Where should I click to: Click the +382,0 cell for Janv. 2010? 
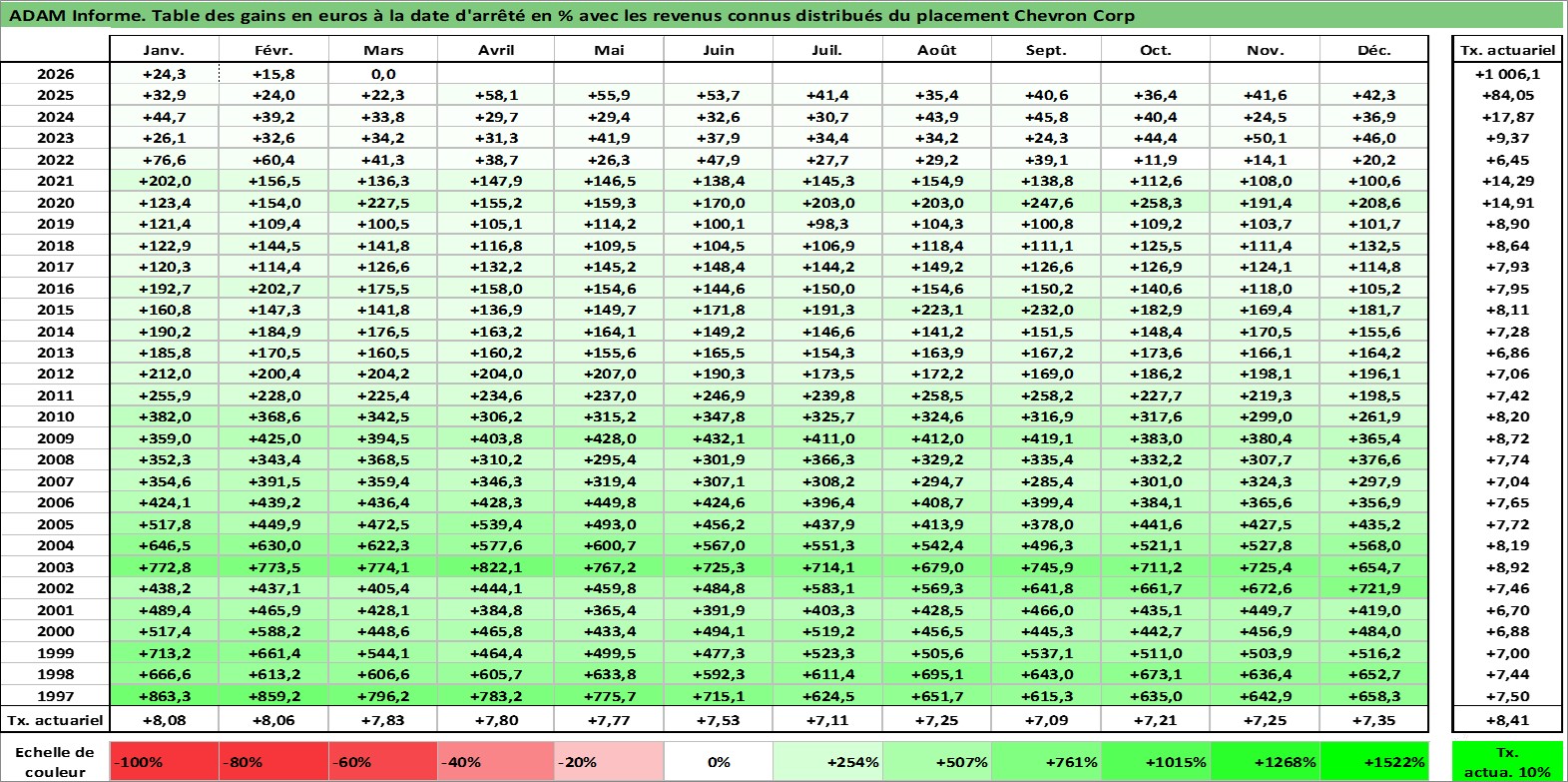click(x=164, y=416)
